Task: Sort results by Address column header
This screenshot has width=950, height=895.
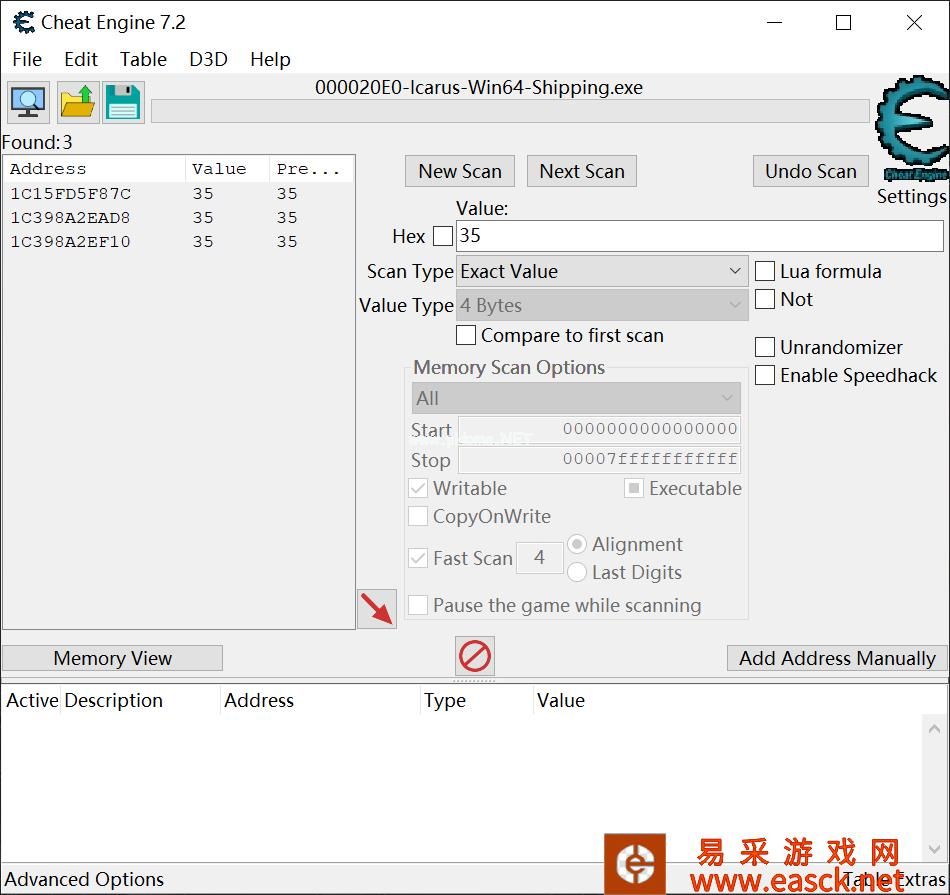Action: [95, 169]
